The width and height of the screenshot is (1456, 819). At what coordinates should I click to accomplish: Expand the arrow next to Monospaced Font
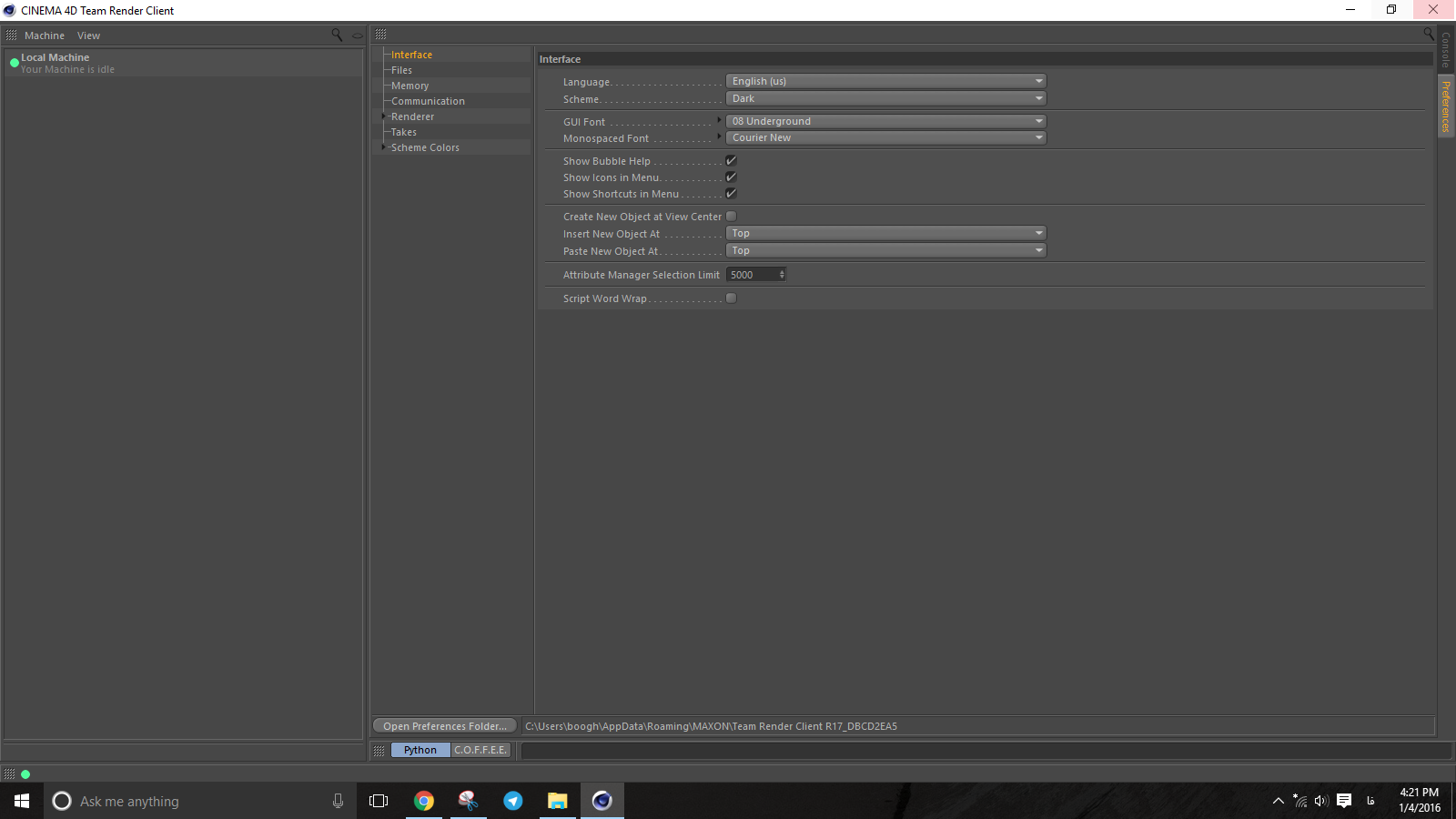click(719, 136)
